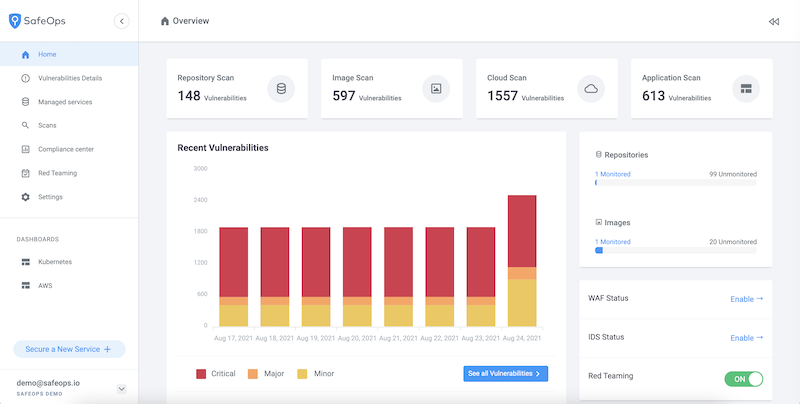Collapse the sidebar with the chevron button
Image resolution: width=800 pixels, height=404 pixels.
tap(121, 20)
